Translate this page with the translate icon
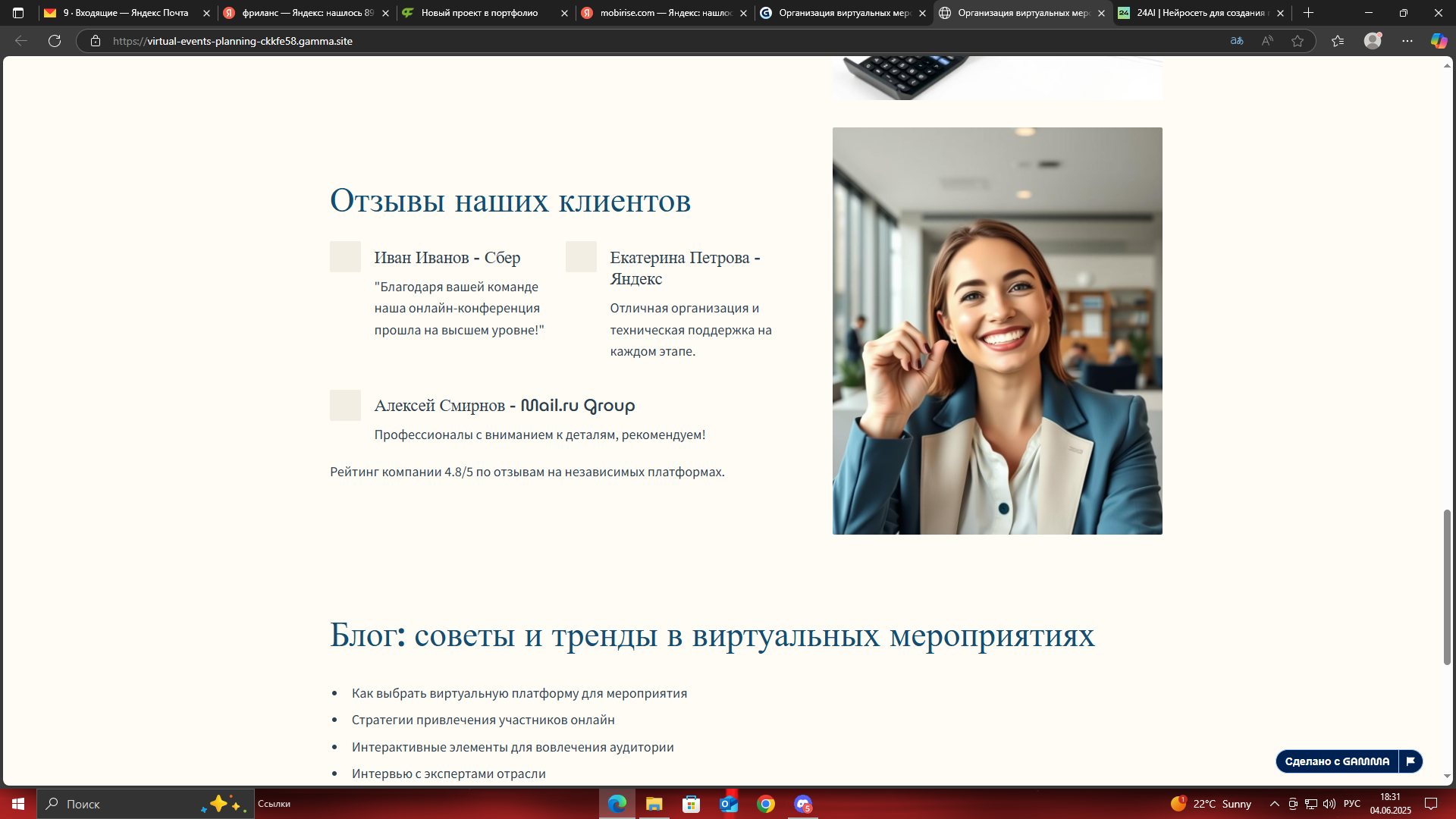 coord(1236,41)
